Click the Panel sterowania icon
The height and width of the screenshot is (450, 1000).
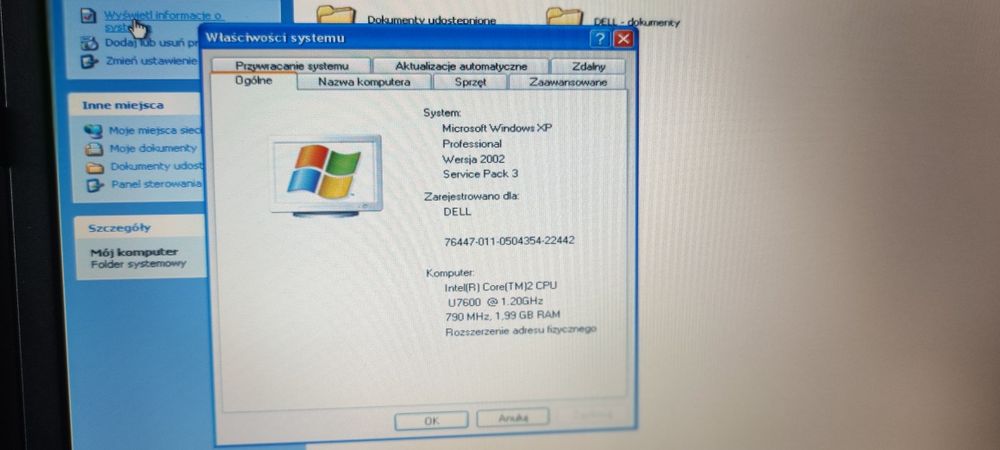click(94, 185)
